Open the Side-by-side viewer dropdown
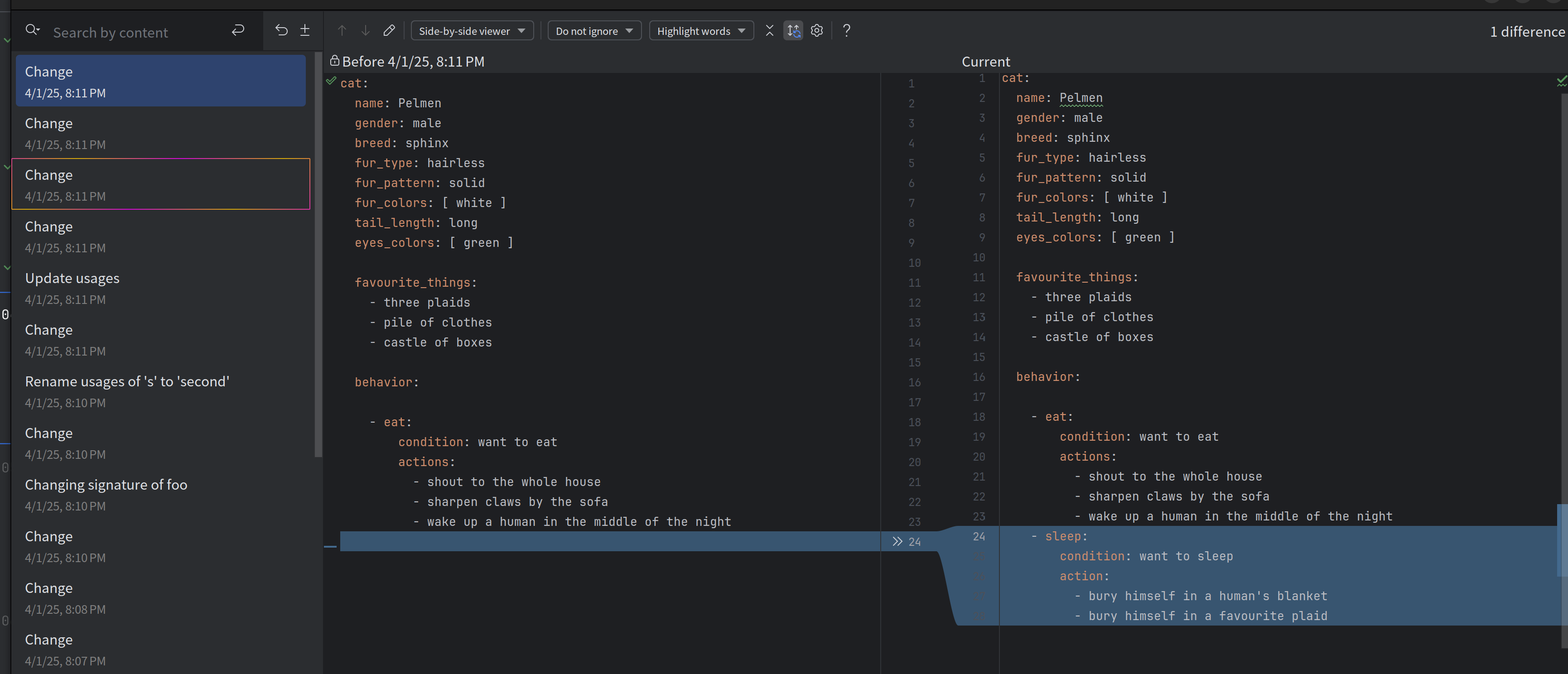This screenshot has width=1568, height=674. 472,31
